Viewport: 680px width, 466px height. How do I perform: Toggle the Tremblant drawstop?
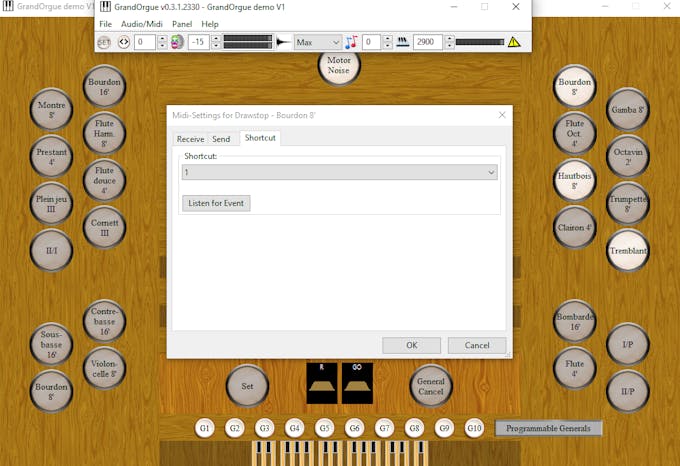(x=628, y=251)
